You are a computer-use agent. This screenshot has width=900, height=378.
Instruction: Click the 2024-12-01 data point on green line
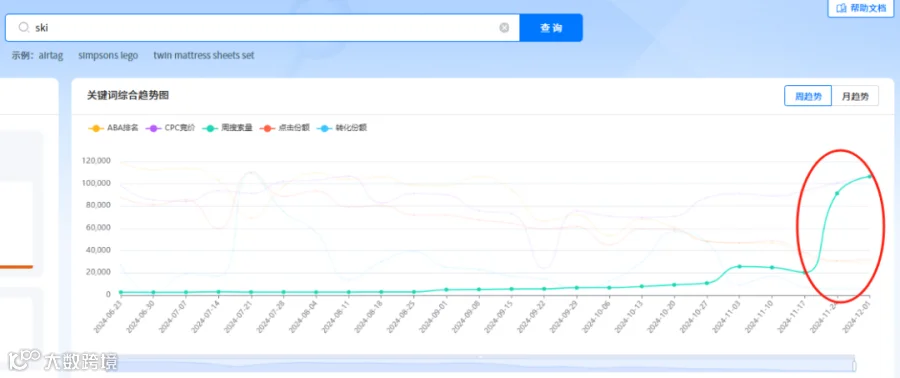coord(870,177)
